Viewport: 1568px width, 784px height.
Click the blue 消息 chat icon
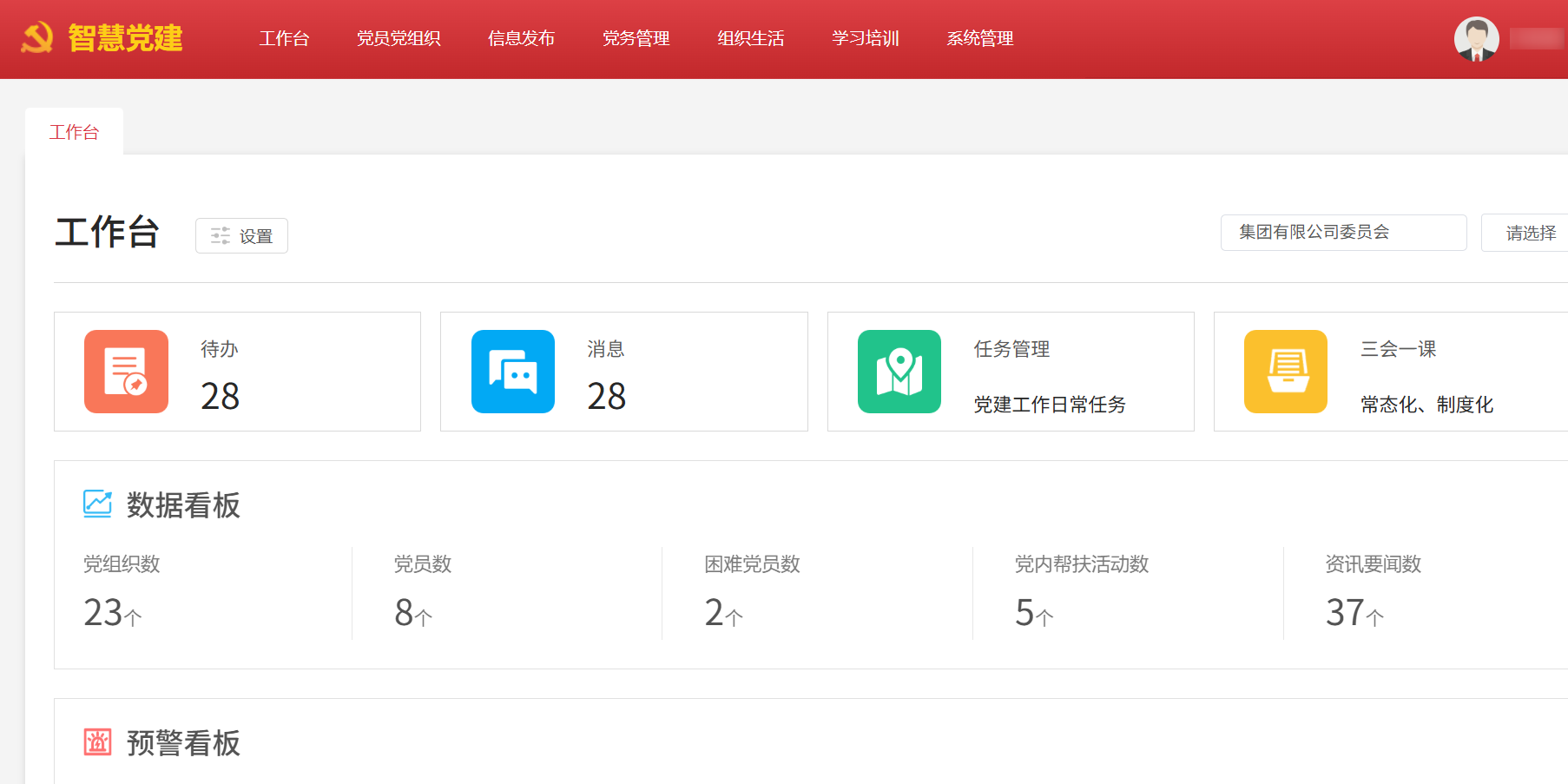(x=512, y=372)
